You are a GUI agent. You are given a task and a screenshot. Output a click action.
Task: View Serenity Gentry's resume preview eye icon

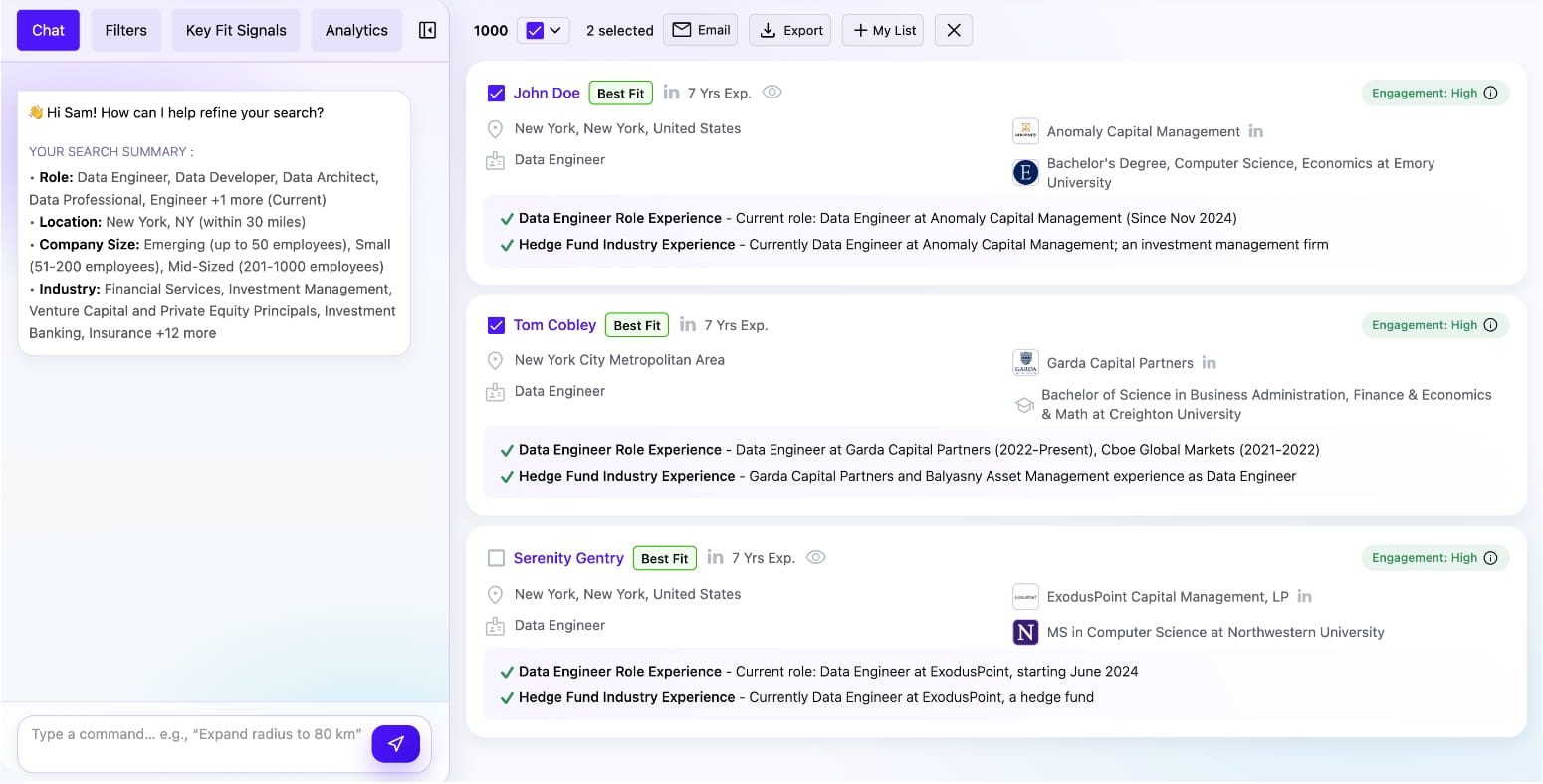[815, 557]
